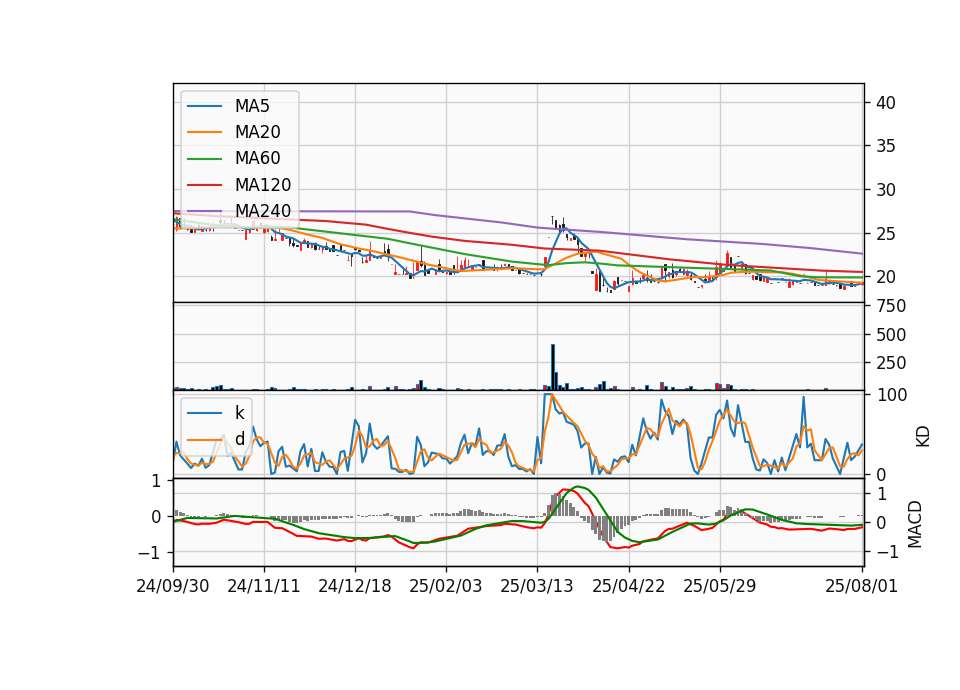960x690 pixels.
Task: Click the 25/04/22 date label
Action: click(x=628, y=586)
